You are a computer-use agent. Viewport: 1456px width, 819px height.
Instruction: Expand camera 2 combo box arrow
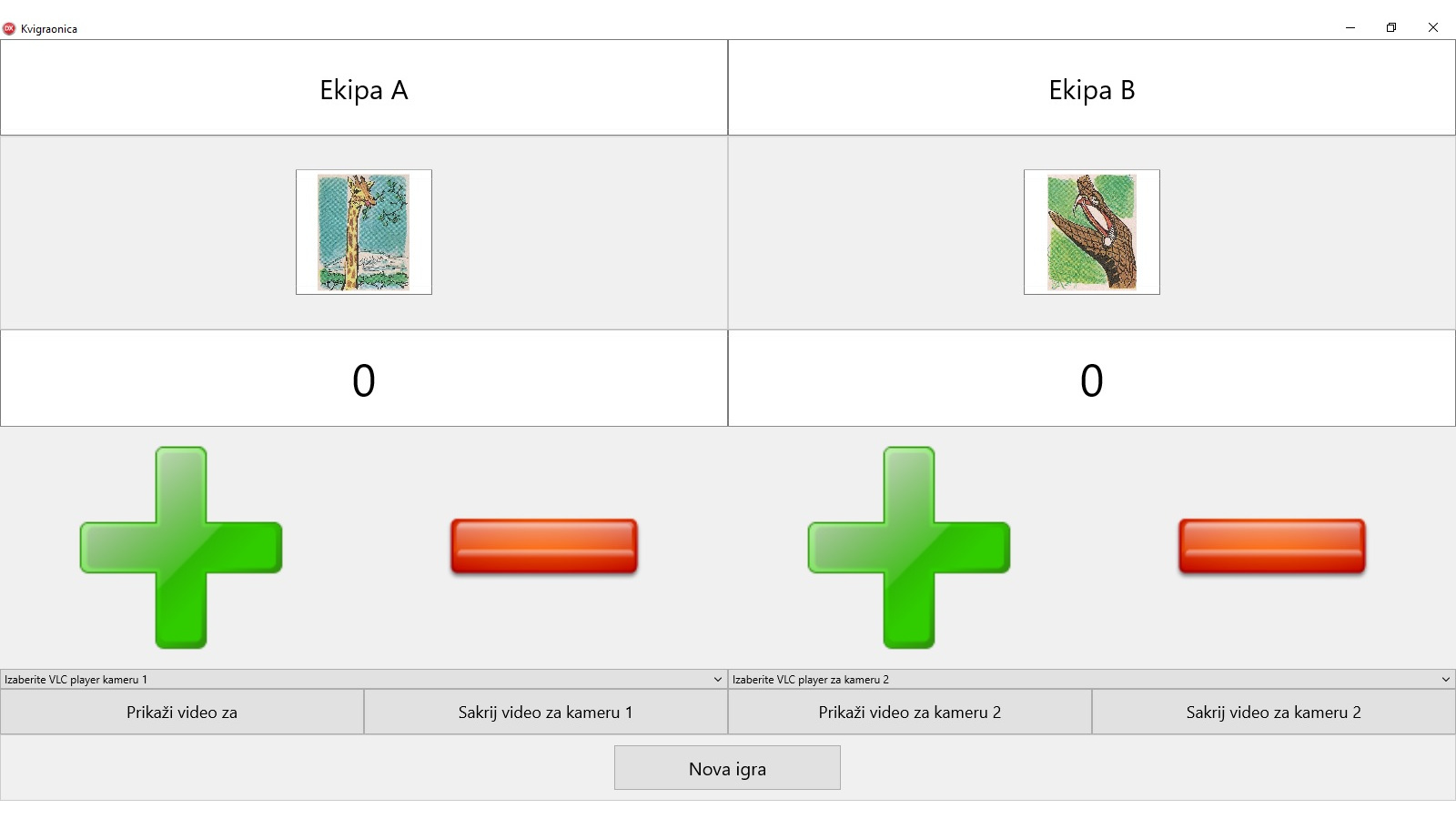pos(1445,679)
